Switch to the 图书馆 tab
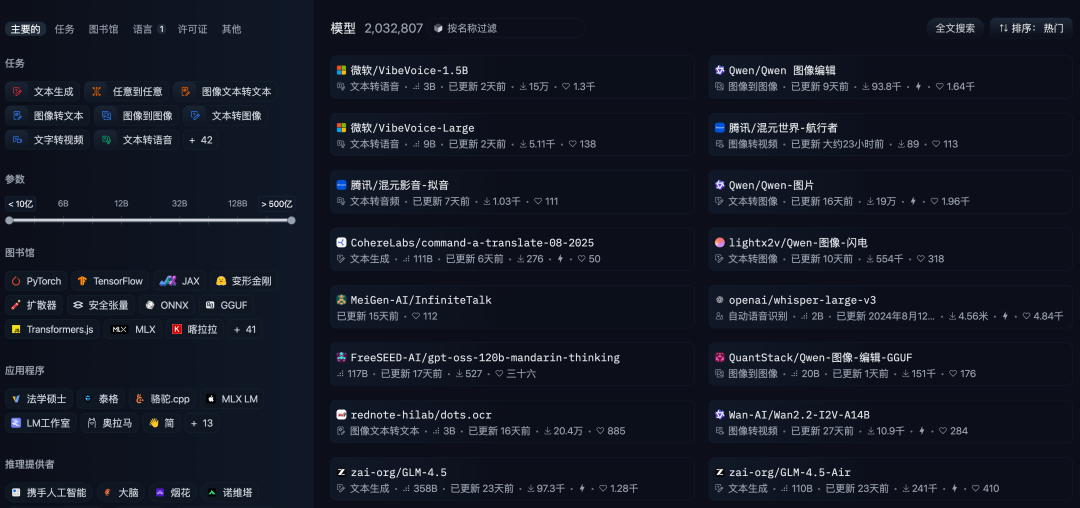Screen dimensions: 1080x508 (103, 29)
